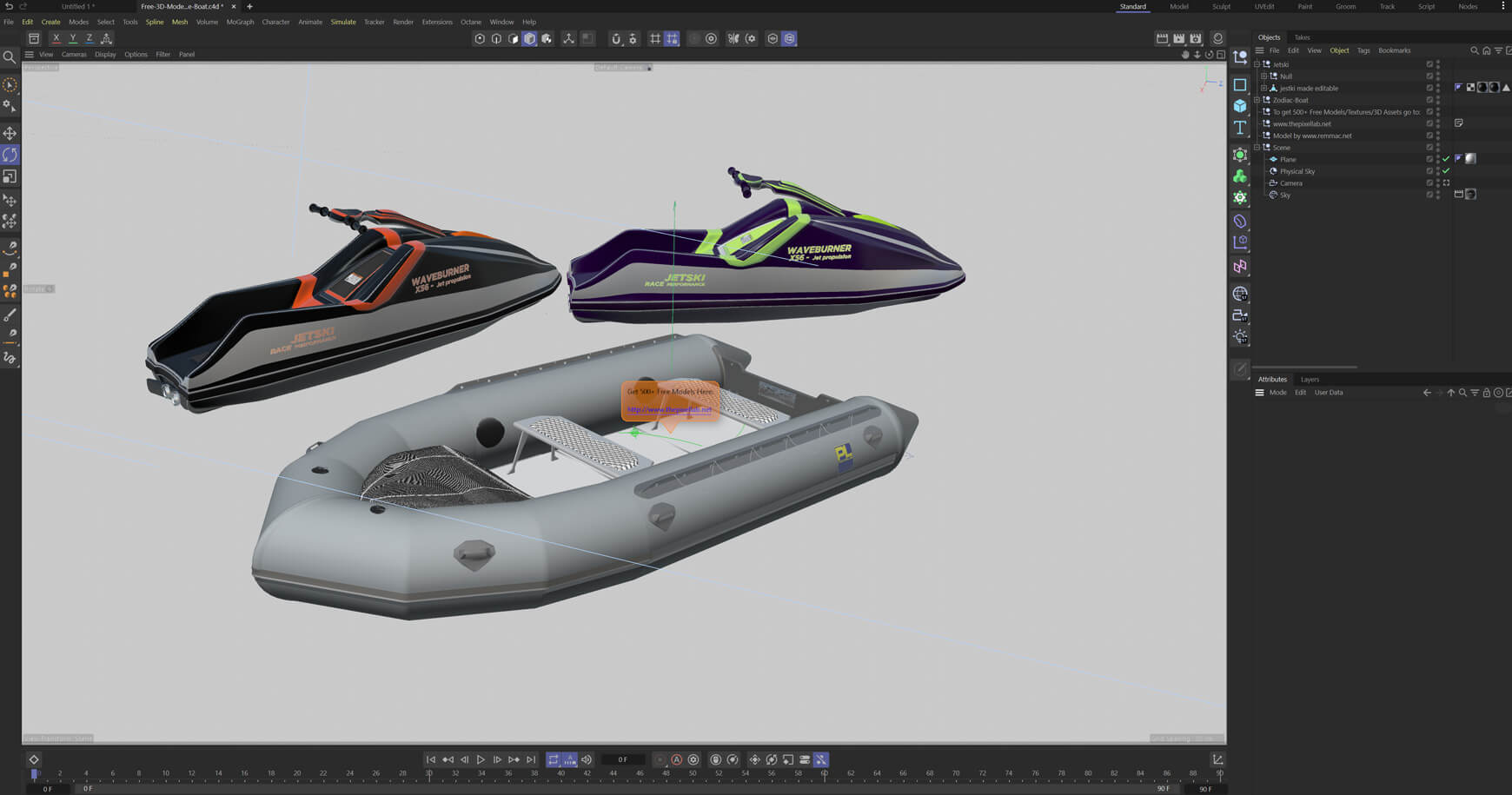Lock the Z axis
The image size is (1512, 795).
click(89, 38)
